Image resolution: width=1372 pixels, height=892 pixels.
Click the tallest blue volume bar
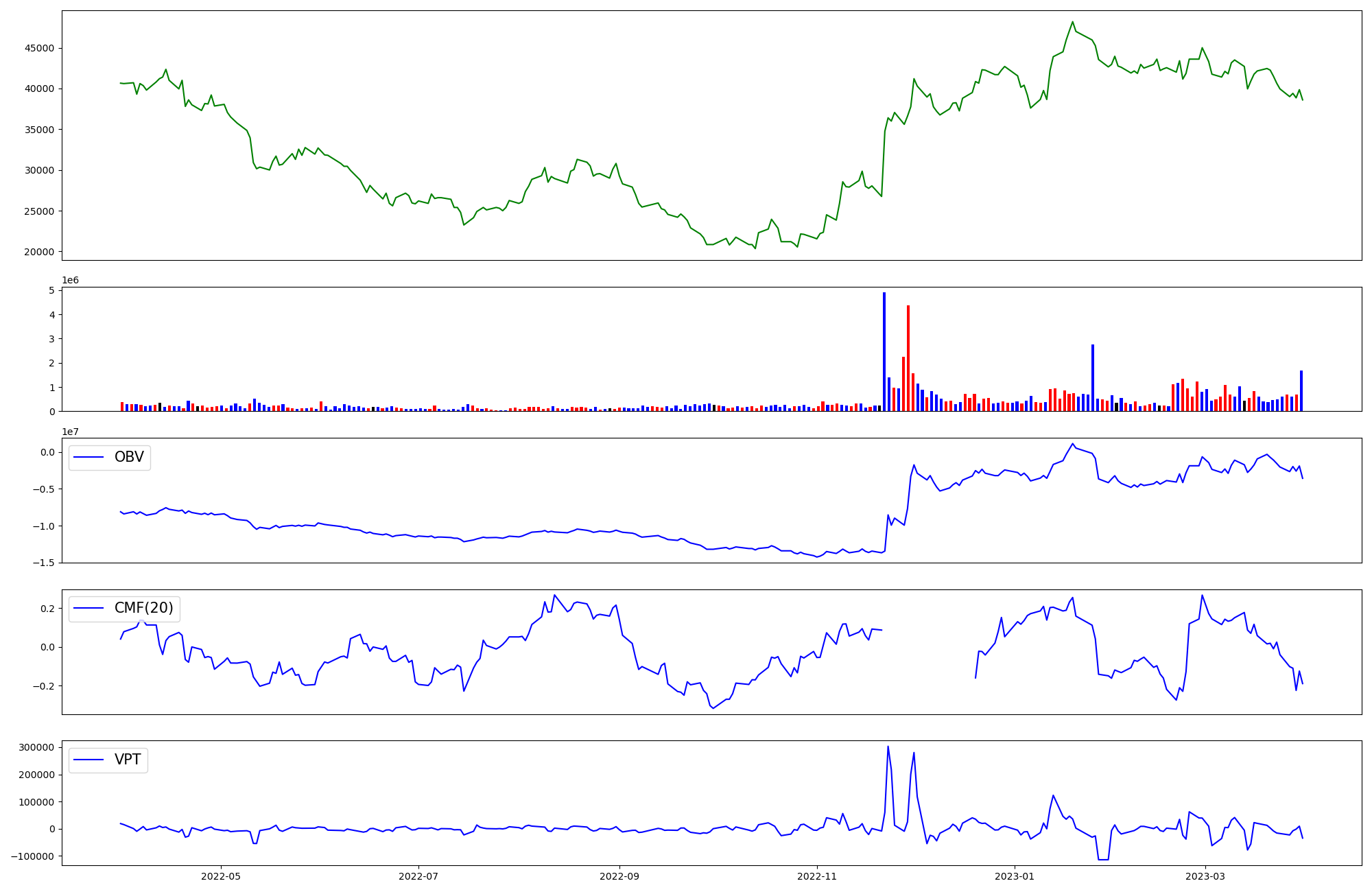tap(884, 351)
